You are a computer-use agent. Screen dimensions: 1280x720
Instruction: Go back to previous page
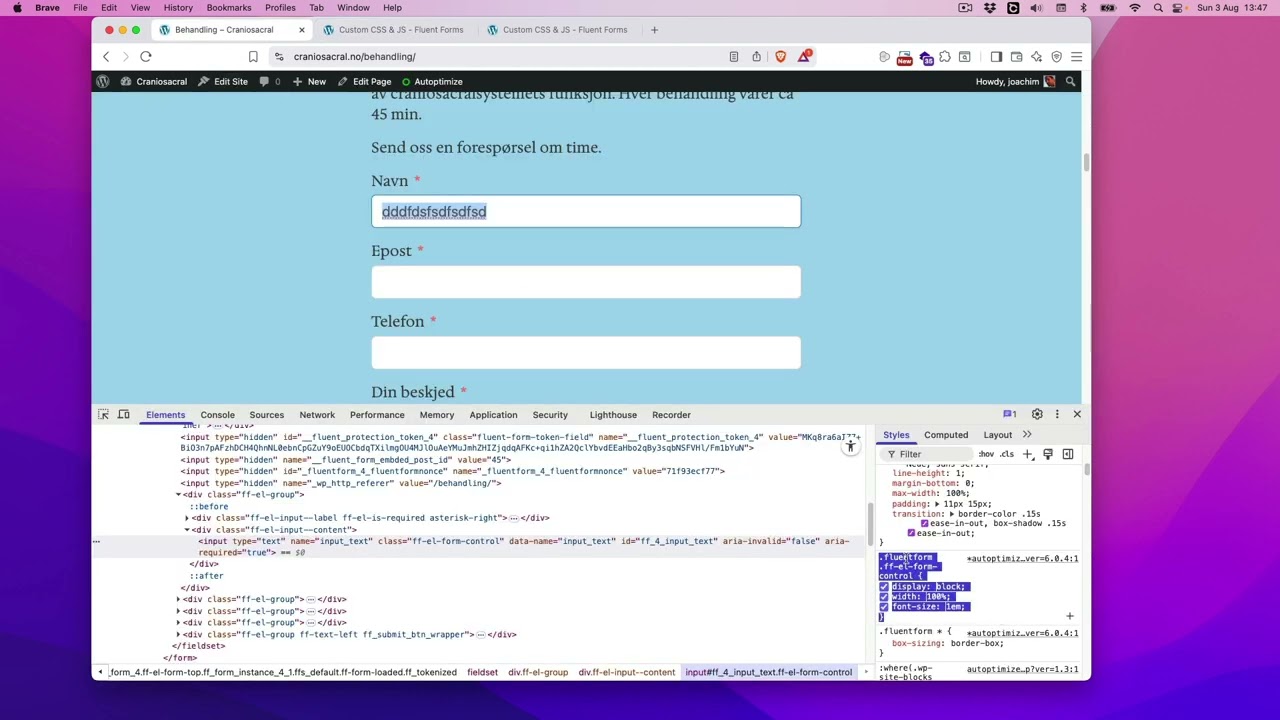coord(106,57)
